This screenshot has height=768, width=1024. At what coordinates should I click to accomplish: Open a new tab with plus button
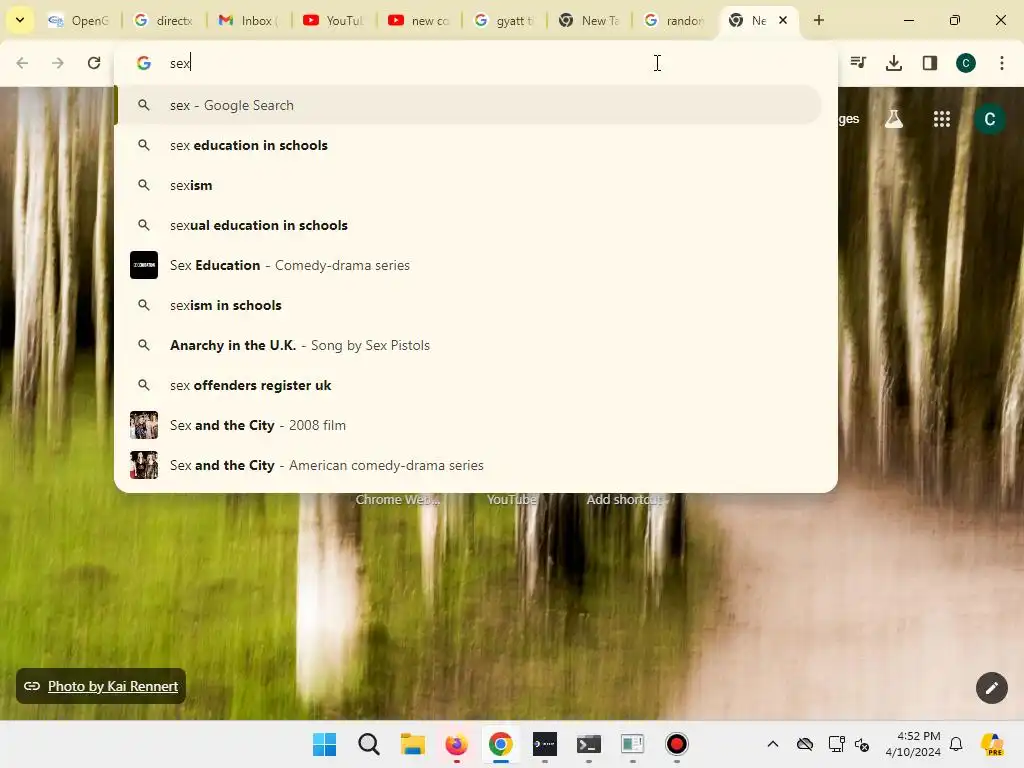819,20
